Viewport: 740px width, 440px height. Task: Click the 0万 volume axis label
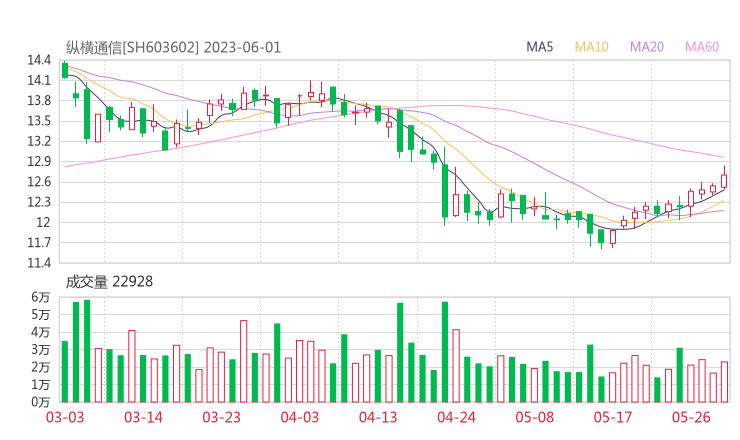41,402
